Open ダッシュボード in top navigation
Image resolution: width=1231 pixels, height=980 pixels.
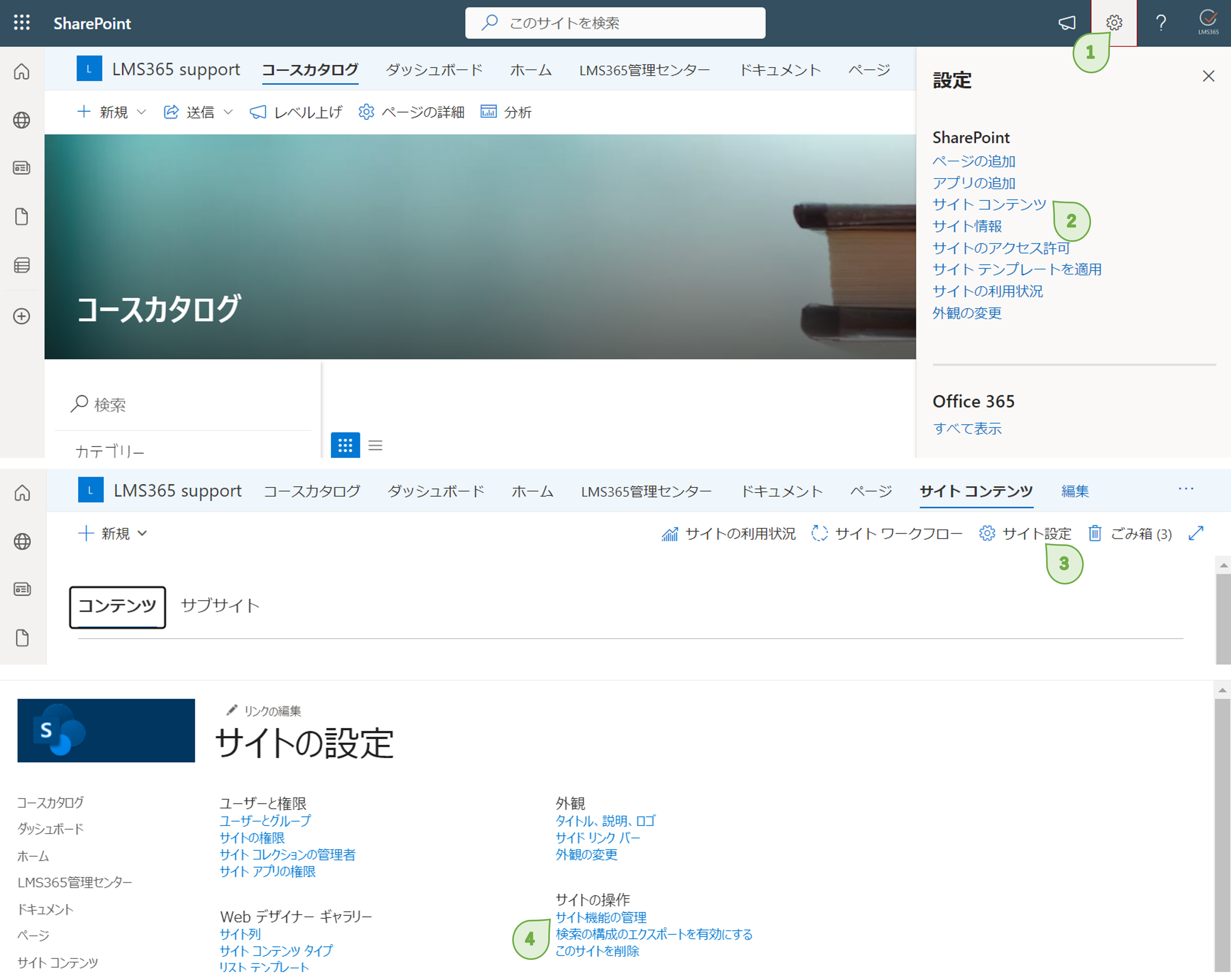[434, 69]
